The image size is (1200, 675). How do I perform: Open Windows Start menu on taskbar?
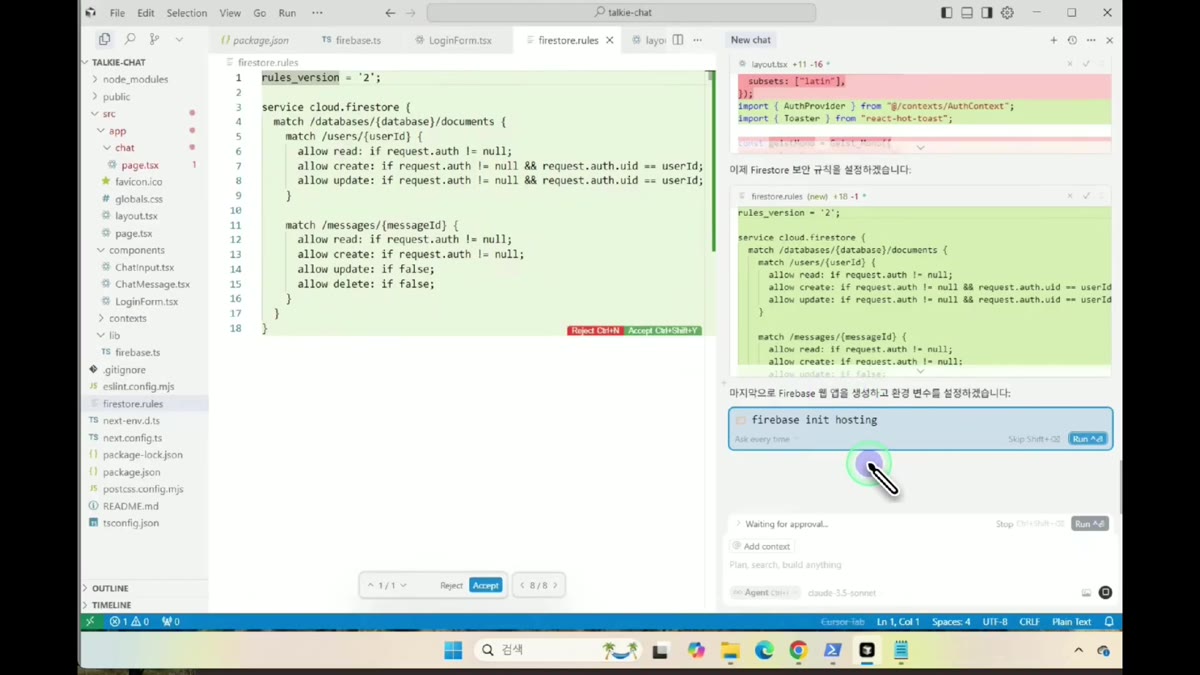(453, 650)
